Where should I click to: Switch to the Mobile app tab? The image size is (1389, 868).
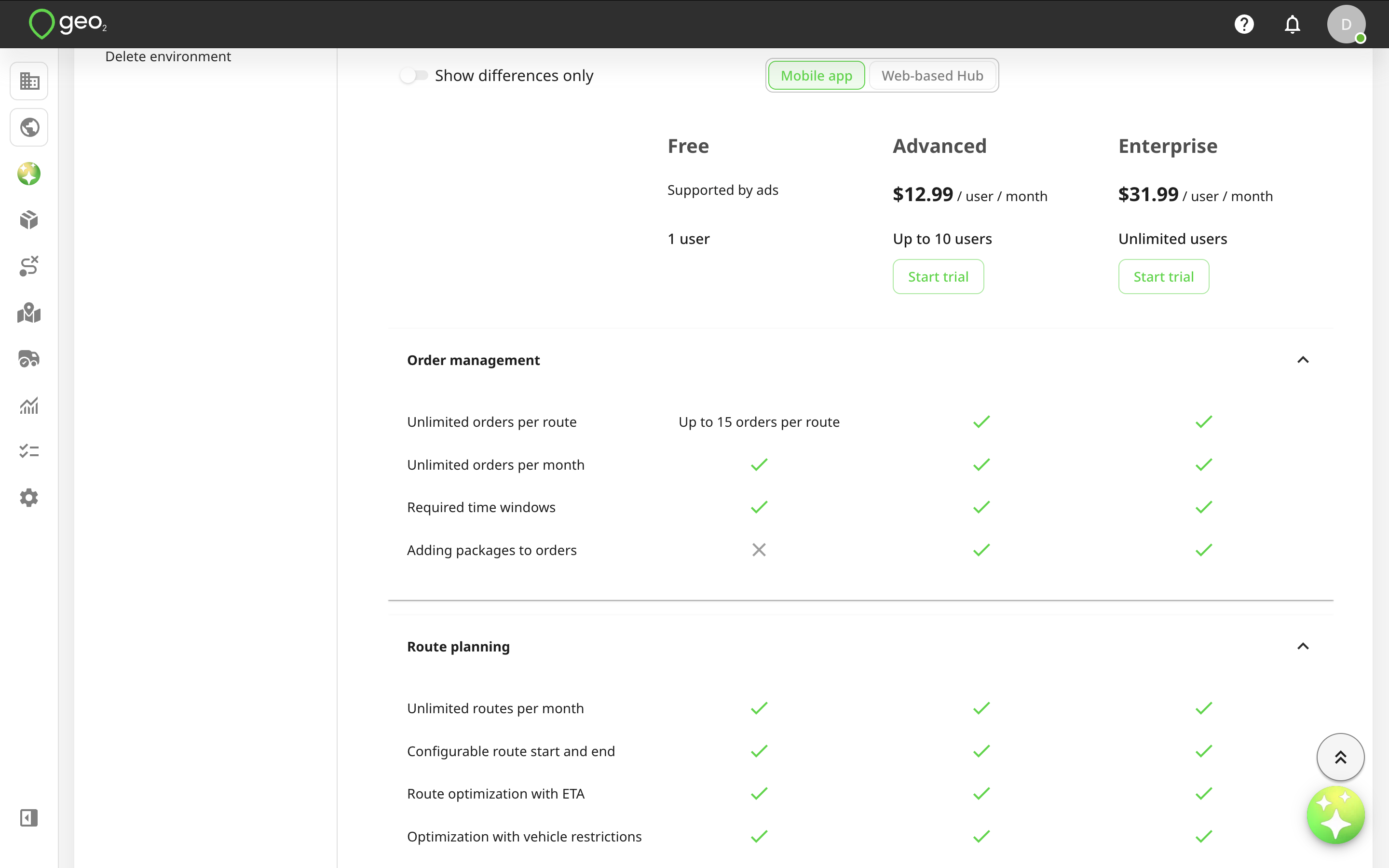tap(816, 75)
